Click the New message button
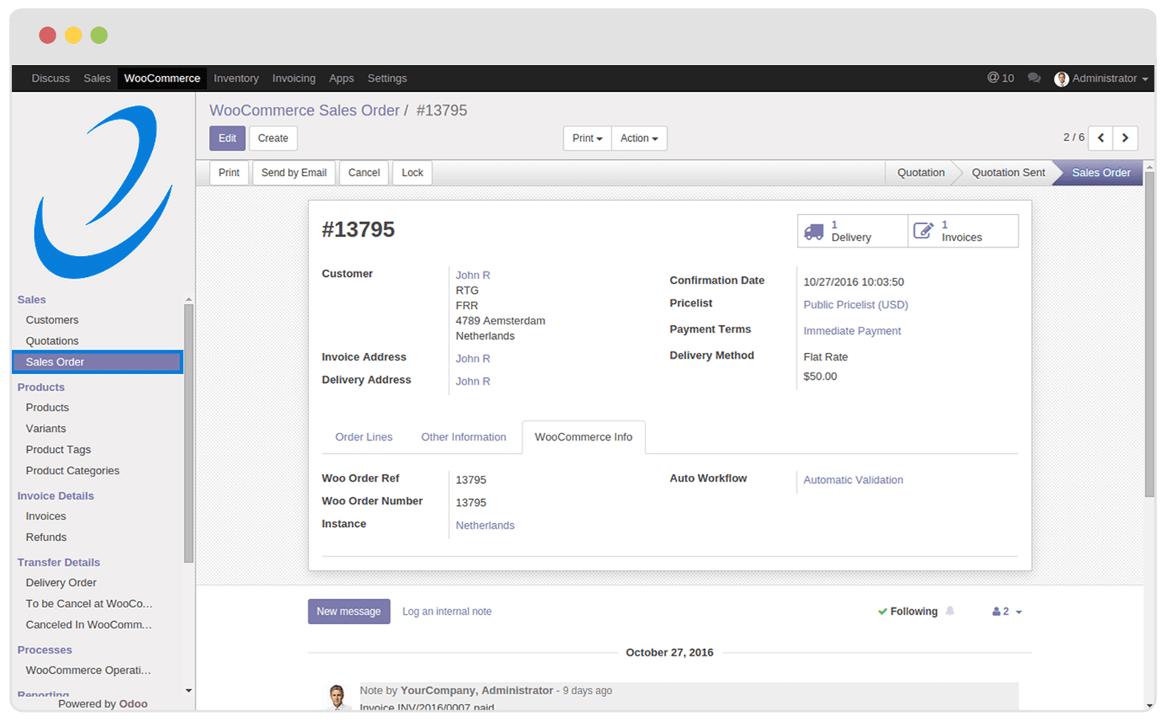Screen dimensions: 1170x722 [349, 612]
